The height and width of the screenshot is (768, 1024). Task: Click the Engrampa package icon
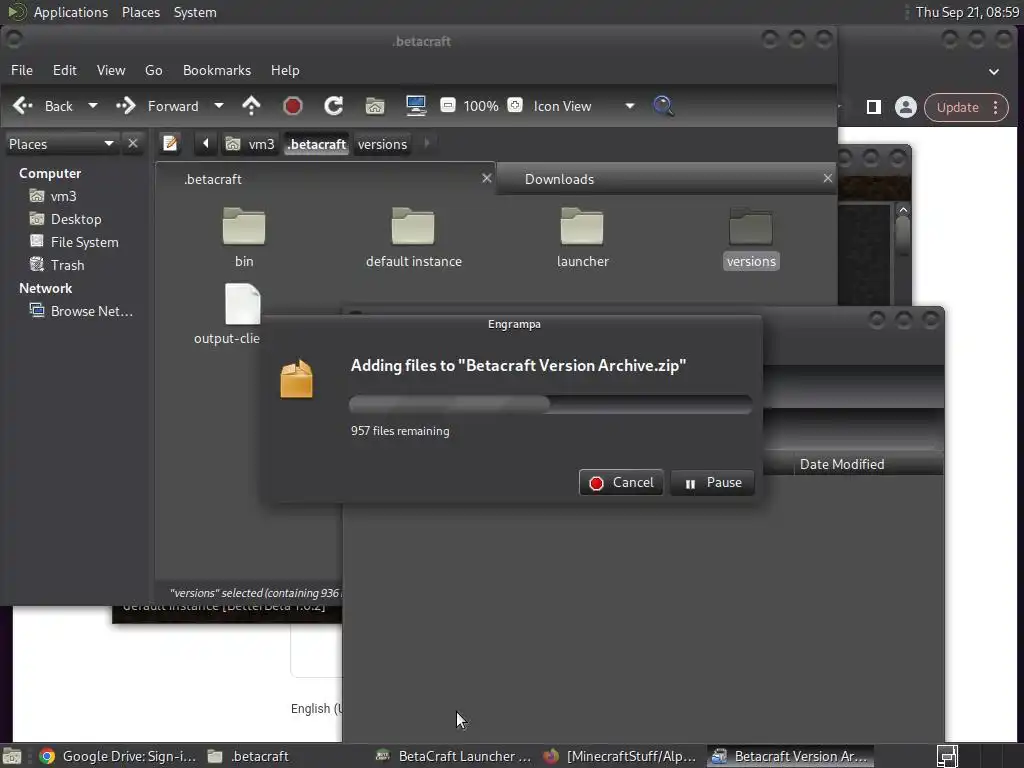click(x=296, y=378)
